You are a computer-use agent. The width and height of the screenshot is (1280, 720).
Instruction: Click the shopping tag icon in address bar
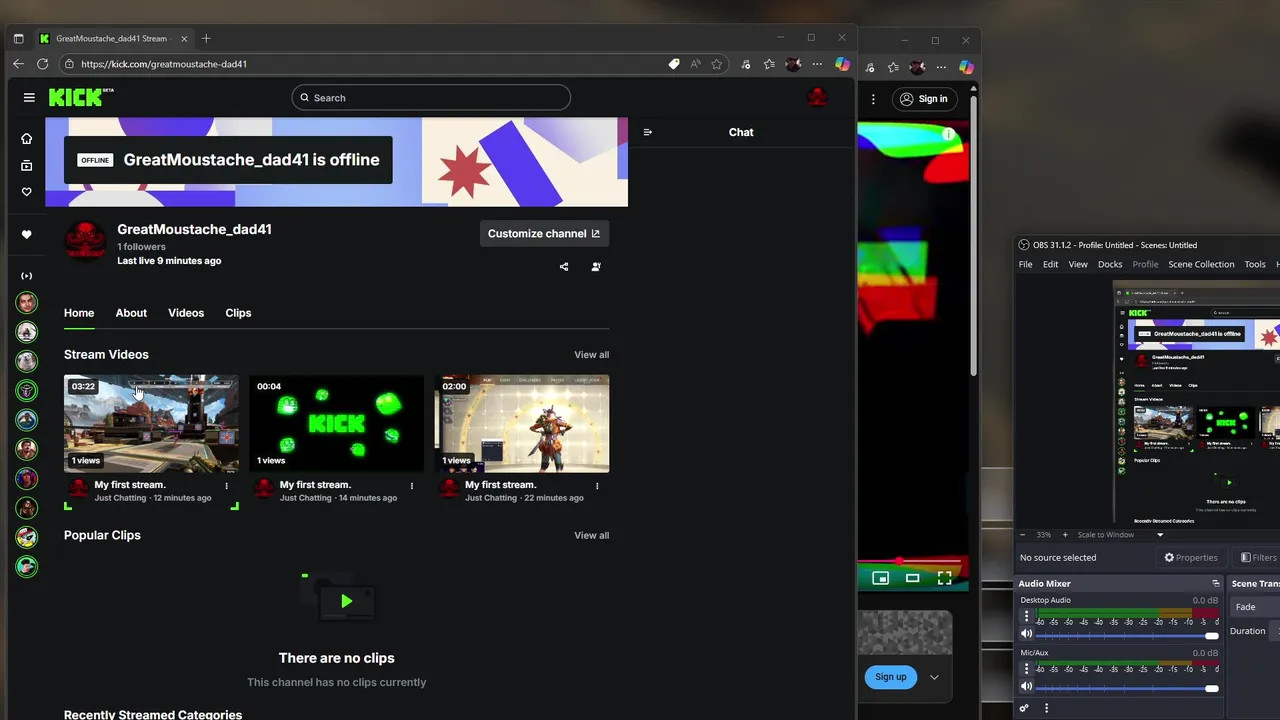click(674, 64)
